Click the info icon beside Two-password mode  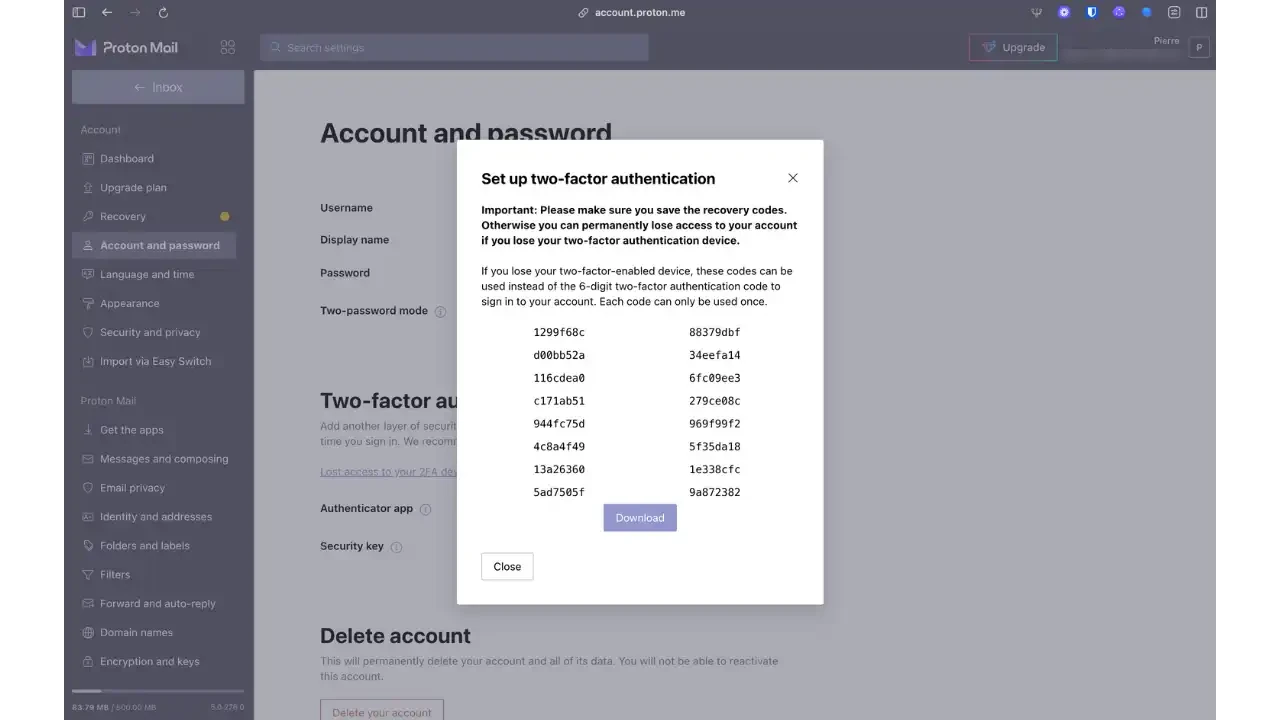pyautogui.click(x=440, y=311)
